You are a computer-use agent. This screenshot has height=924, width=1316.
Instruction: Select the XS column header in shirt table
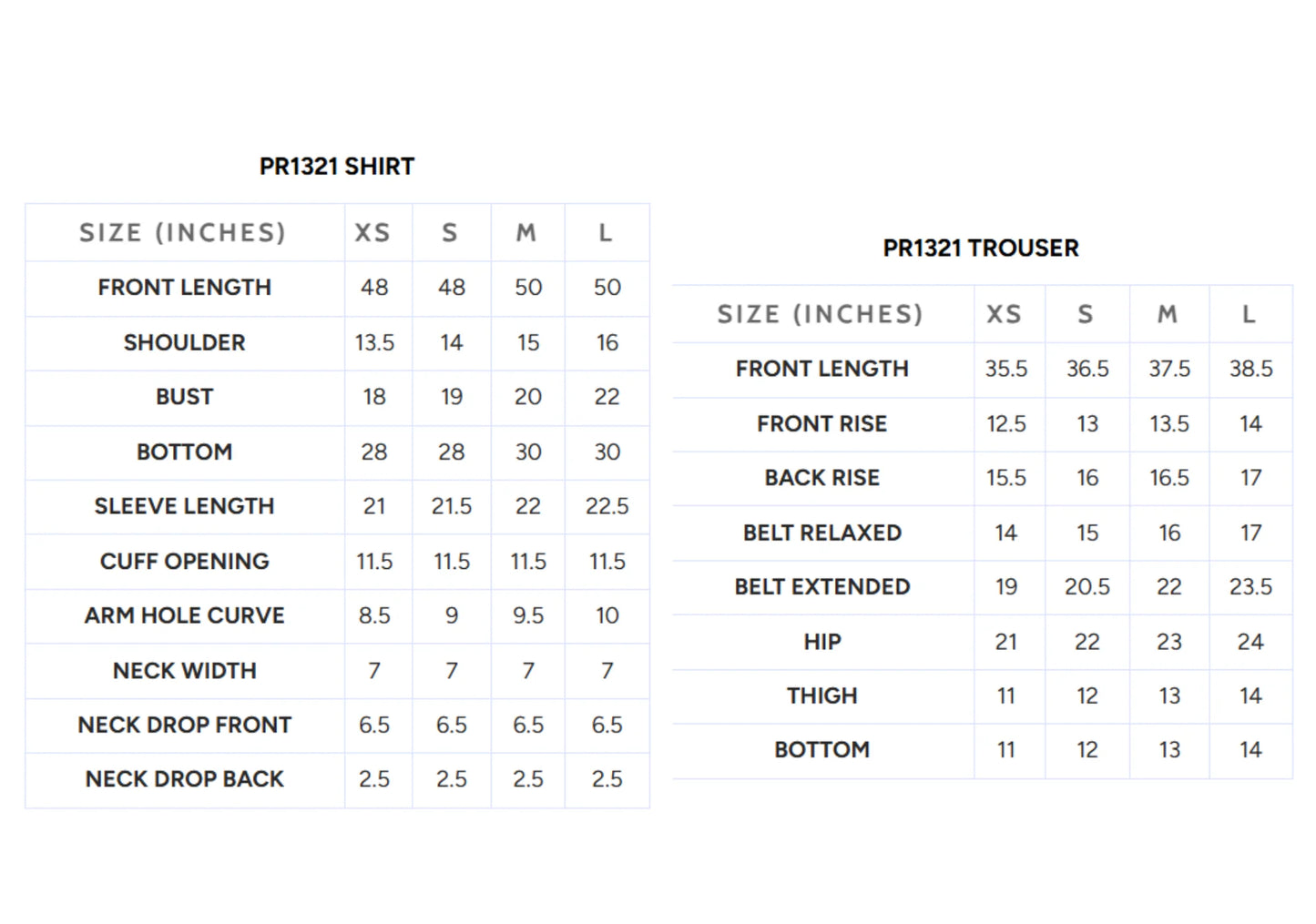coord(372,233)
